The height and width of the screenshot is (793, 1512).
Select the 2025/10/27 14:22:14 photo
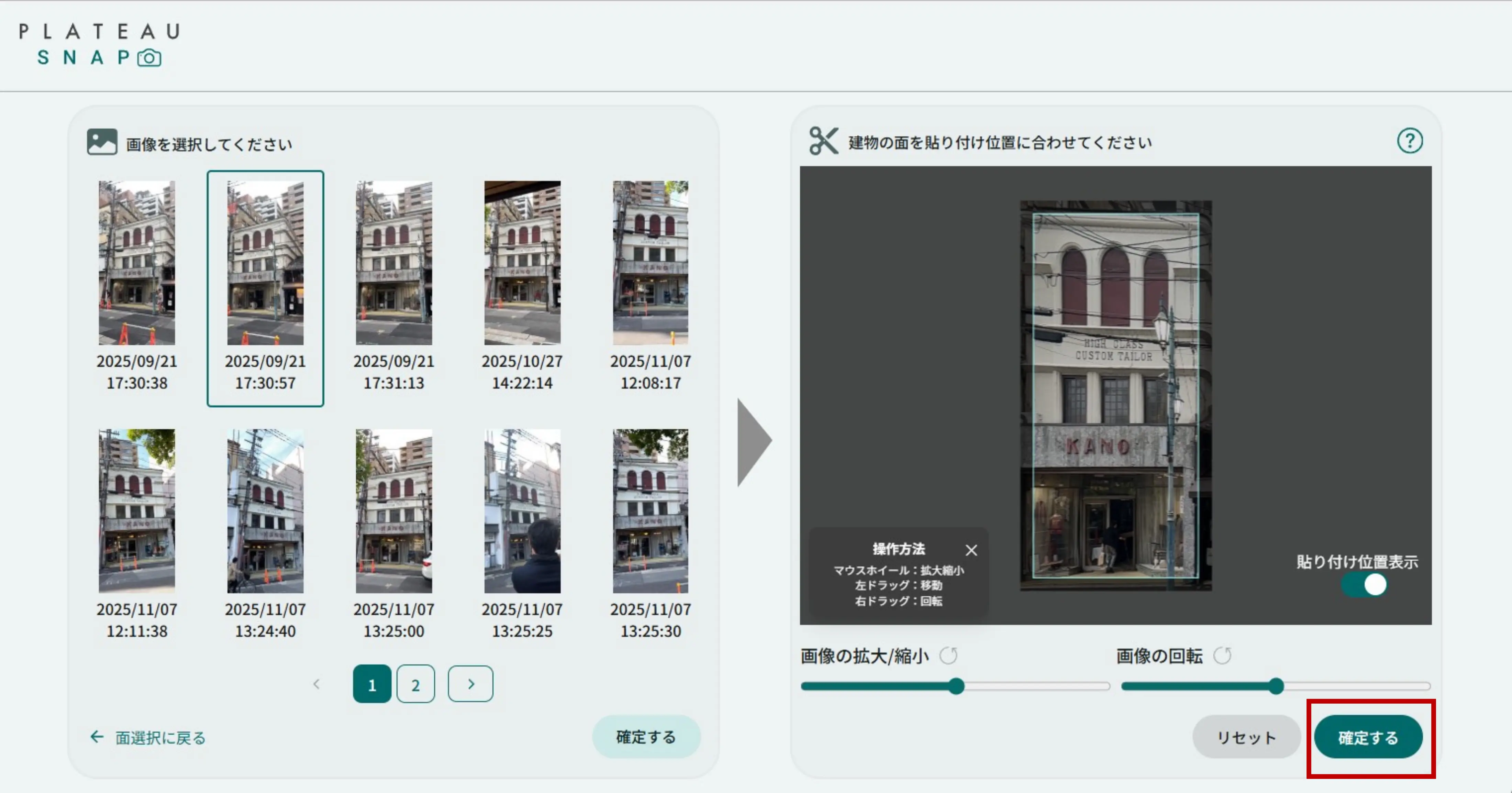coord(522,262)
